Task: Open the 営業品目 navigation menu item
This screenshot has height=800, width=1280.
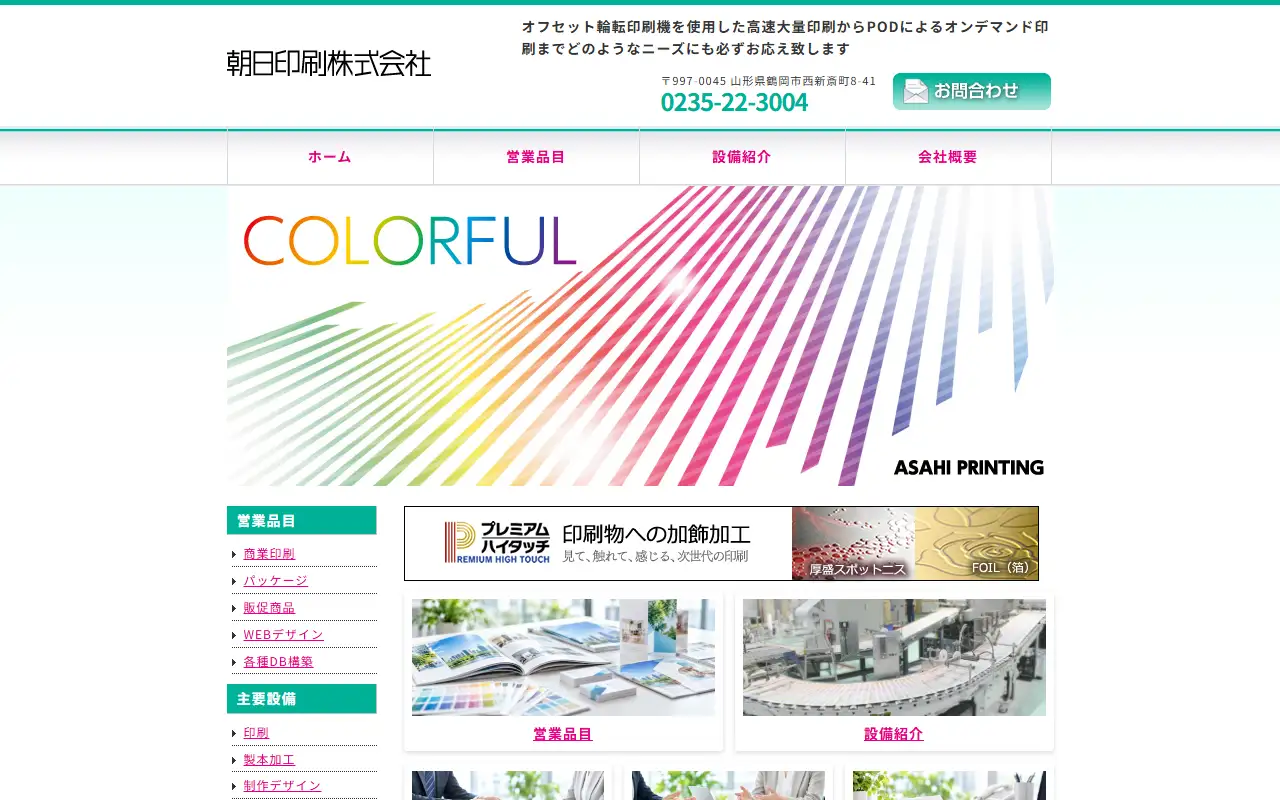Action: (x=536, y=157)
